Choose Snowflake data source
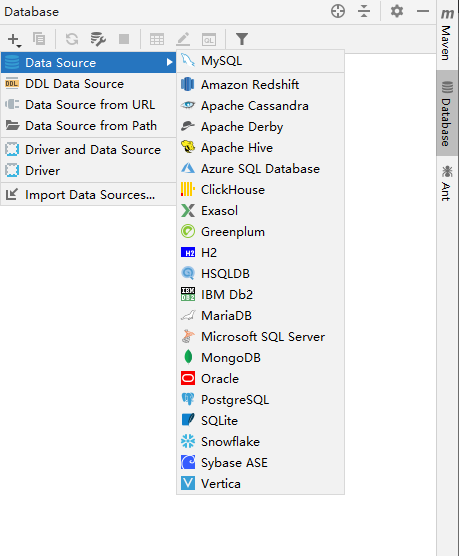The height and width of the screenshot is (556, 459). click(260, 441)
